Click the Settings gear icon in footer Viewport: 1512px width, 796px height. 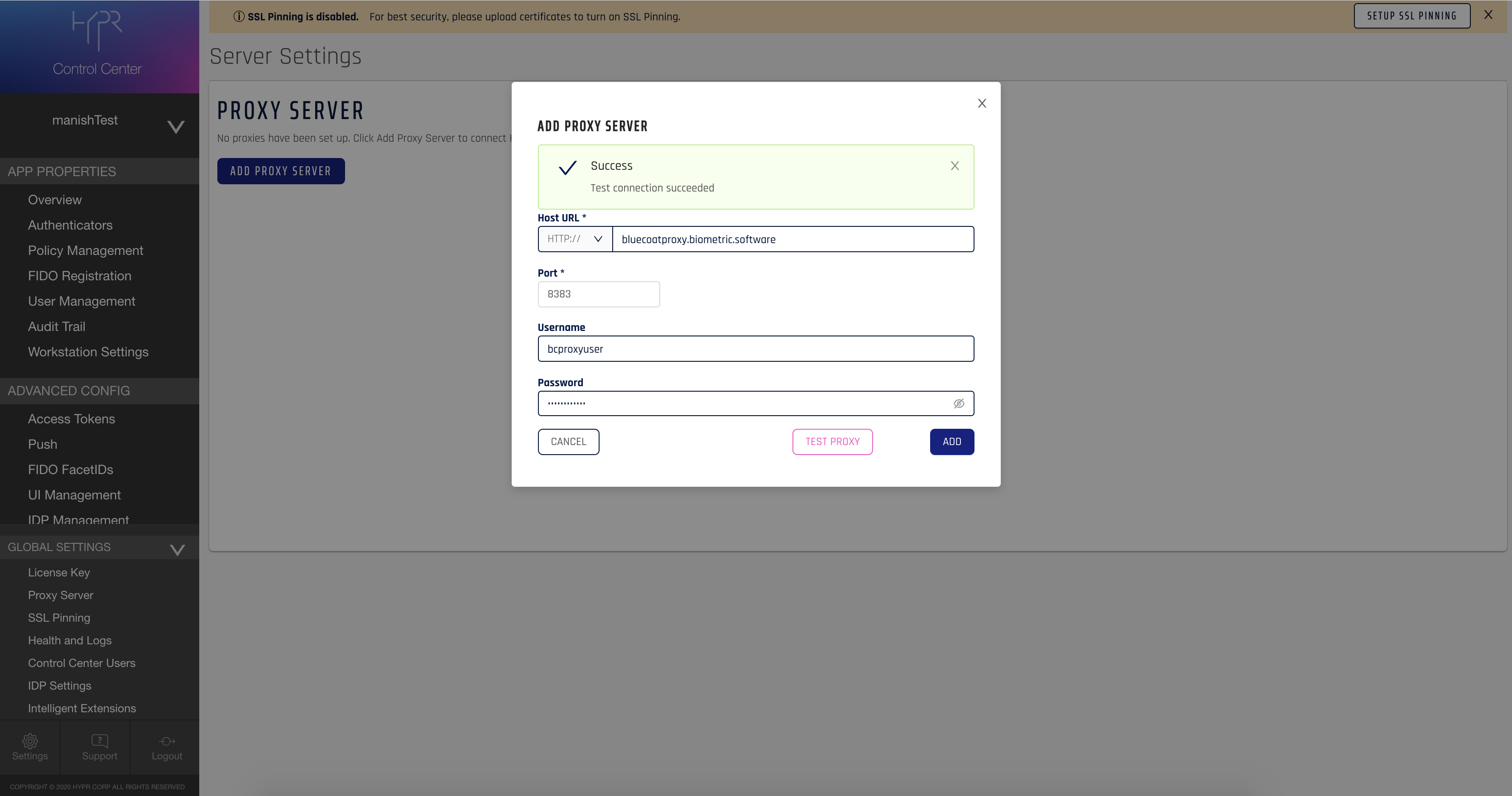[30, 741]
